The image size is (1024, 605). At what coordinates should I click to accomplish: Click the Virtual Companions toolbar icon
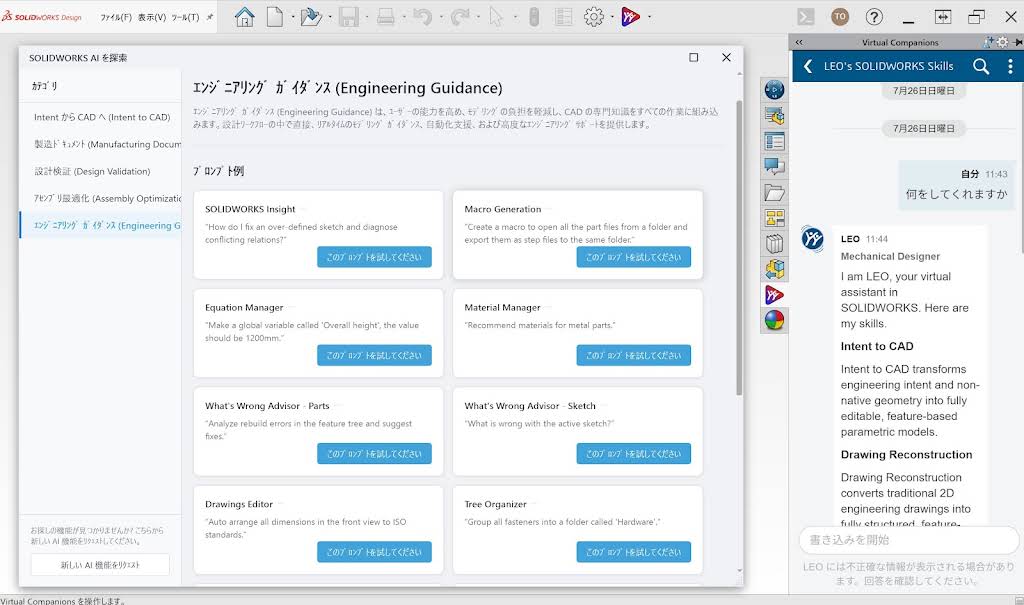tap(630, 17)
